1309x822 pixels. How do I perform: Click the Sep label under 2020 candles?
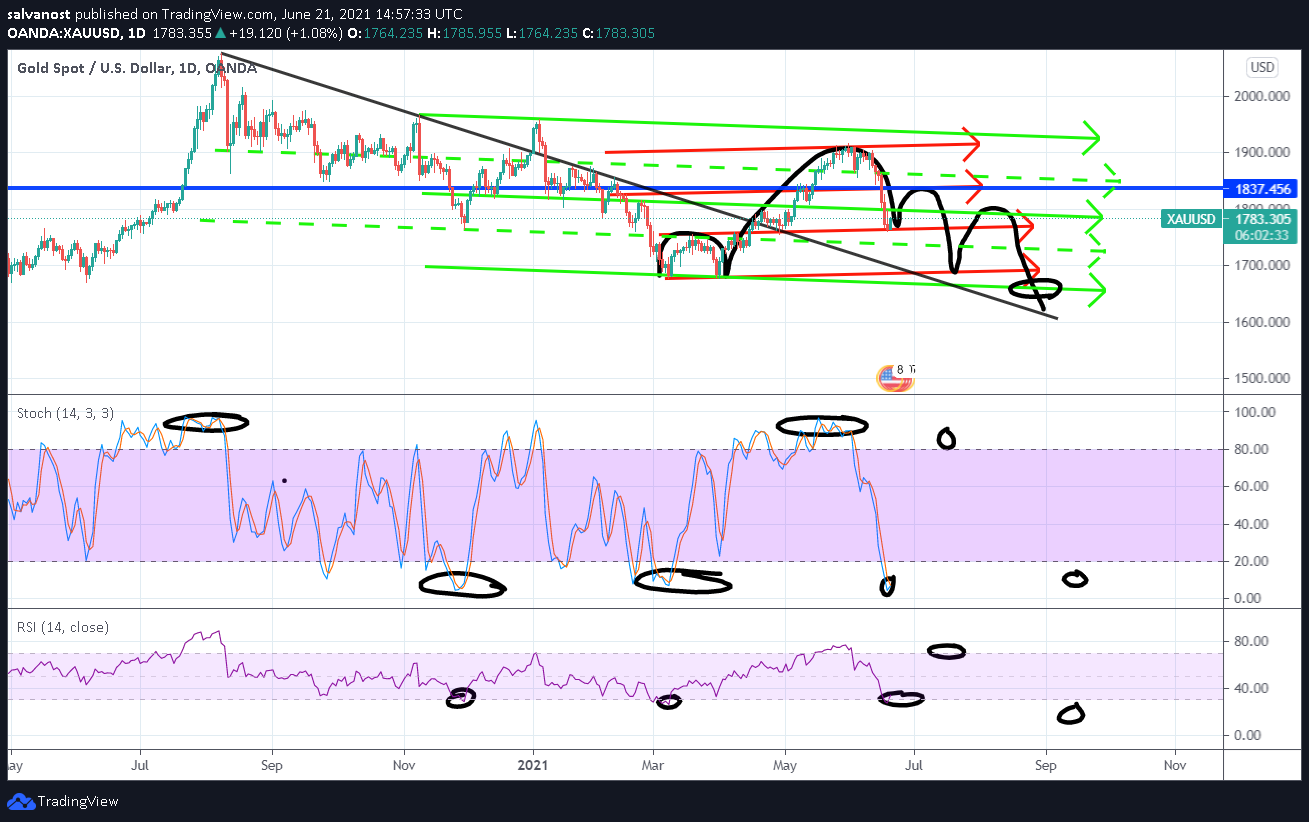(271, 765)
